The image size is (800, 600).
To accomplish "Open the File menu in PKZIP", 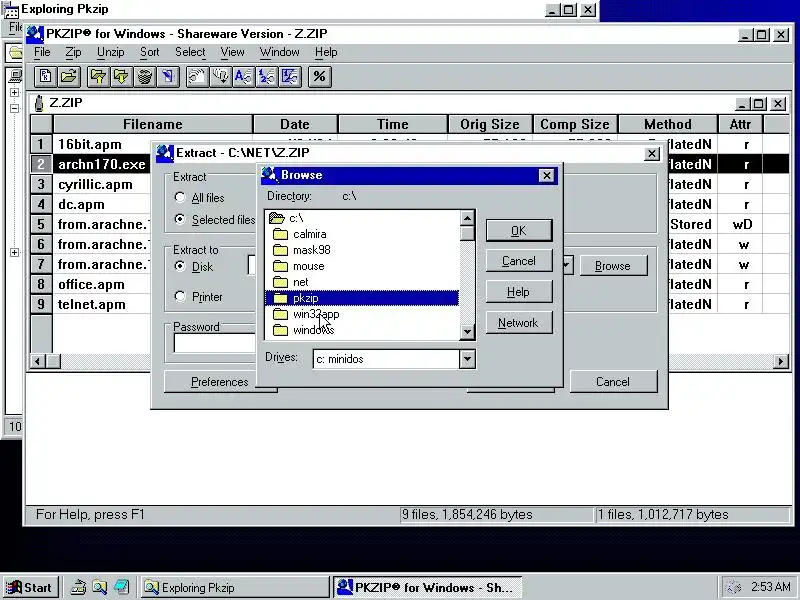I will [42, 52].
